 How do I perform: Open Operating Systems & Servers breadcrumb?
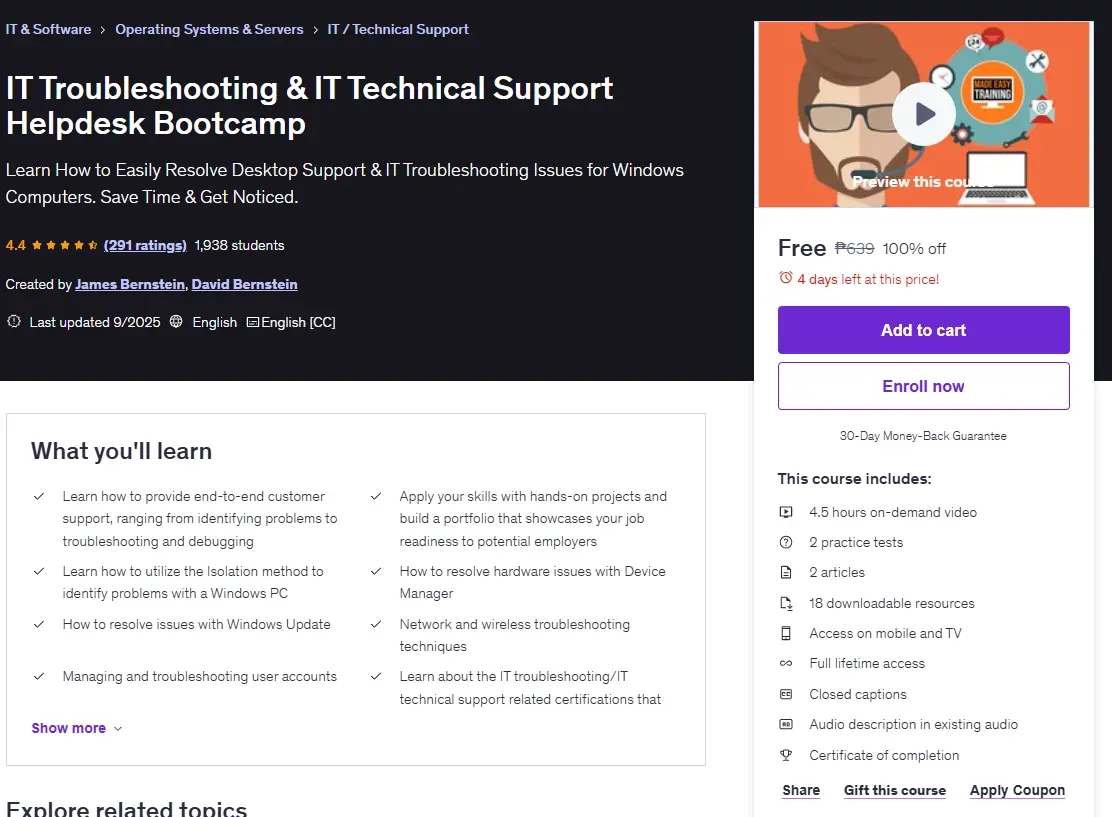click(x=209, y=29)
